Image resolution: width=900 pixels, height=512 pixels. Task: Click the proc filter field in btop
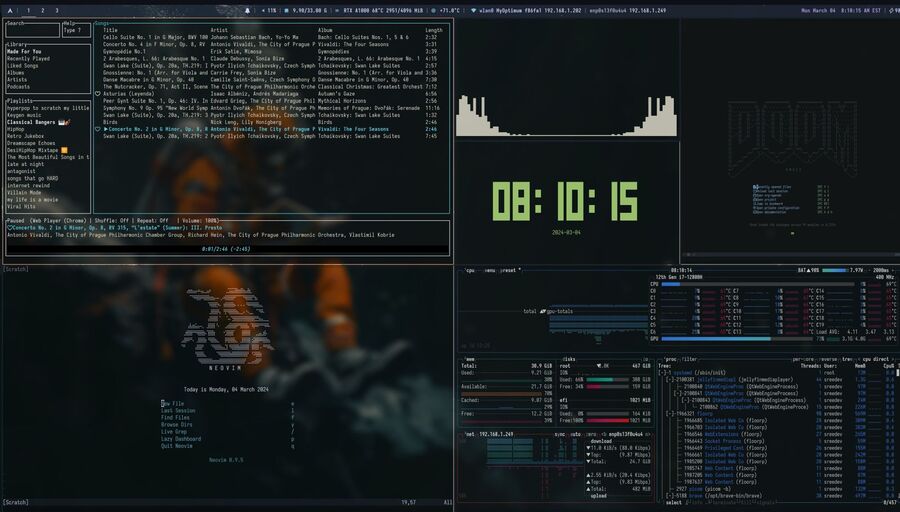point(689,359)
